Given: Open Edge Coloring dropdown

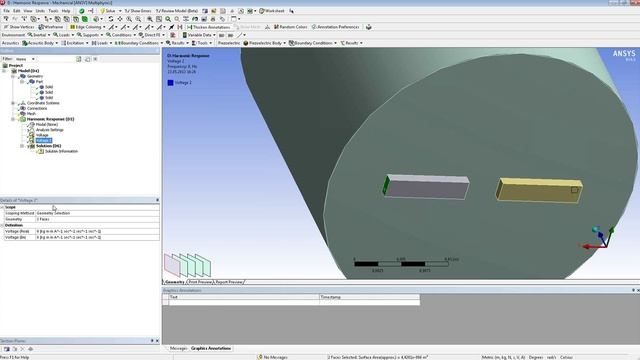Looking at the screenshot, I should pyautogui.click(x=88, y=27).
